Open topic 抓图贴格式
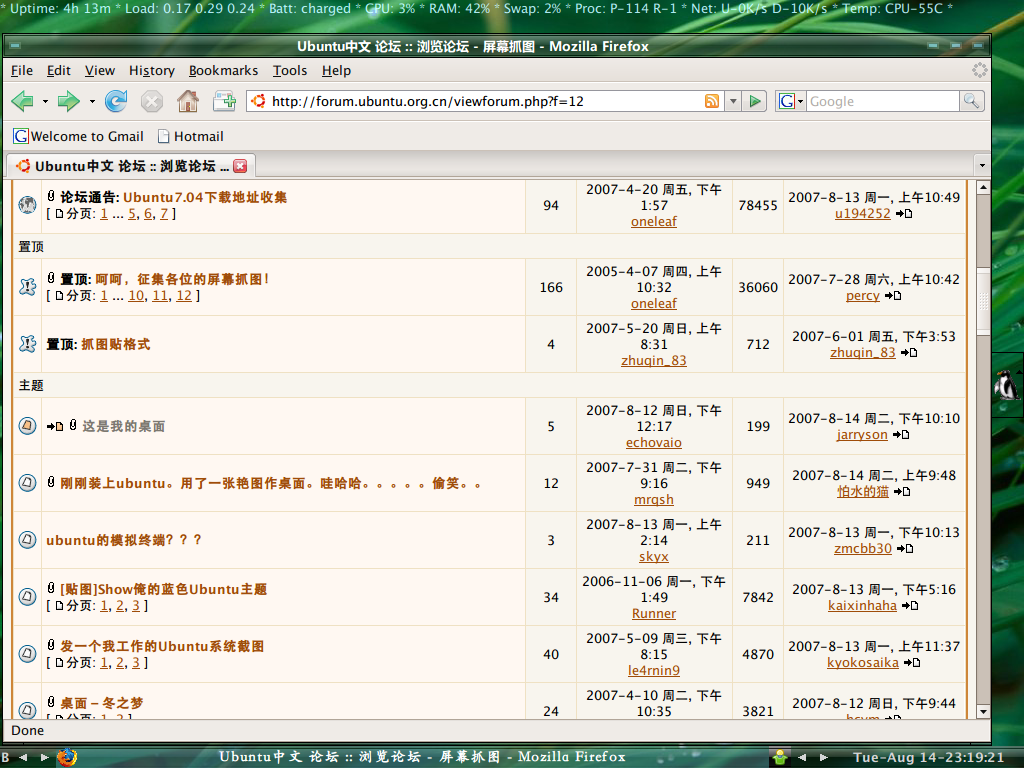The image size is (1024, 768). pos(116,344)
